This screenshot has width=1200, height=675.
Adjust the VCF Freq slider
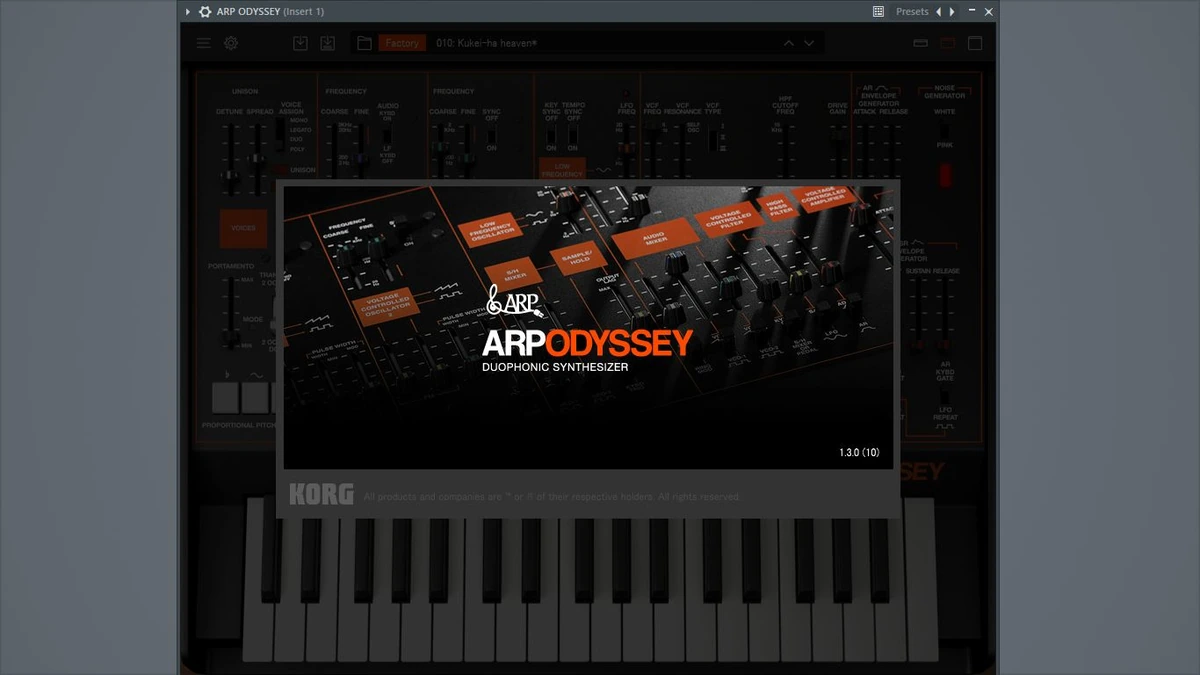tap(652, 150)
